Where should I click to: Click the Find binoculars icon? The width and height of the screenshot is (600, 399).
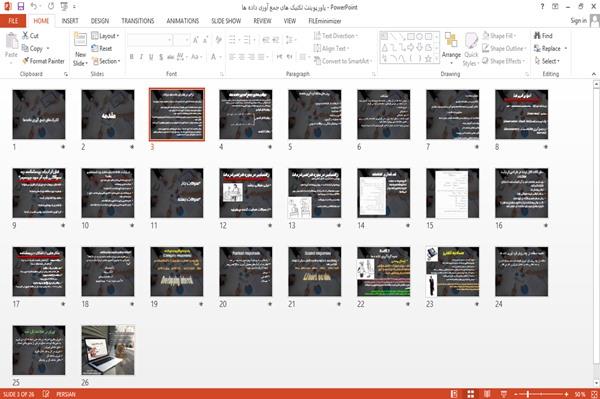[x=537, y=36]
